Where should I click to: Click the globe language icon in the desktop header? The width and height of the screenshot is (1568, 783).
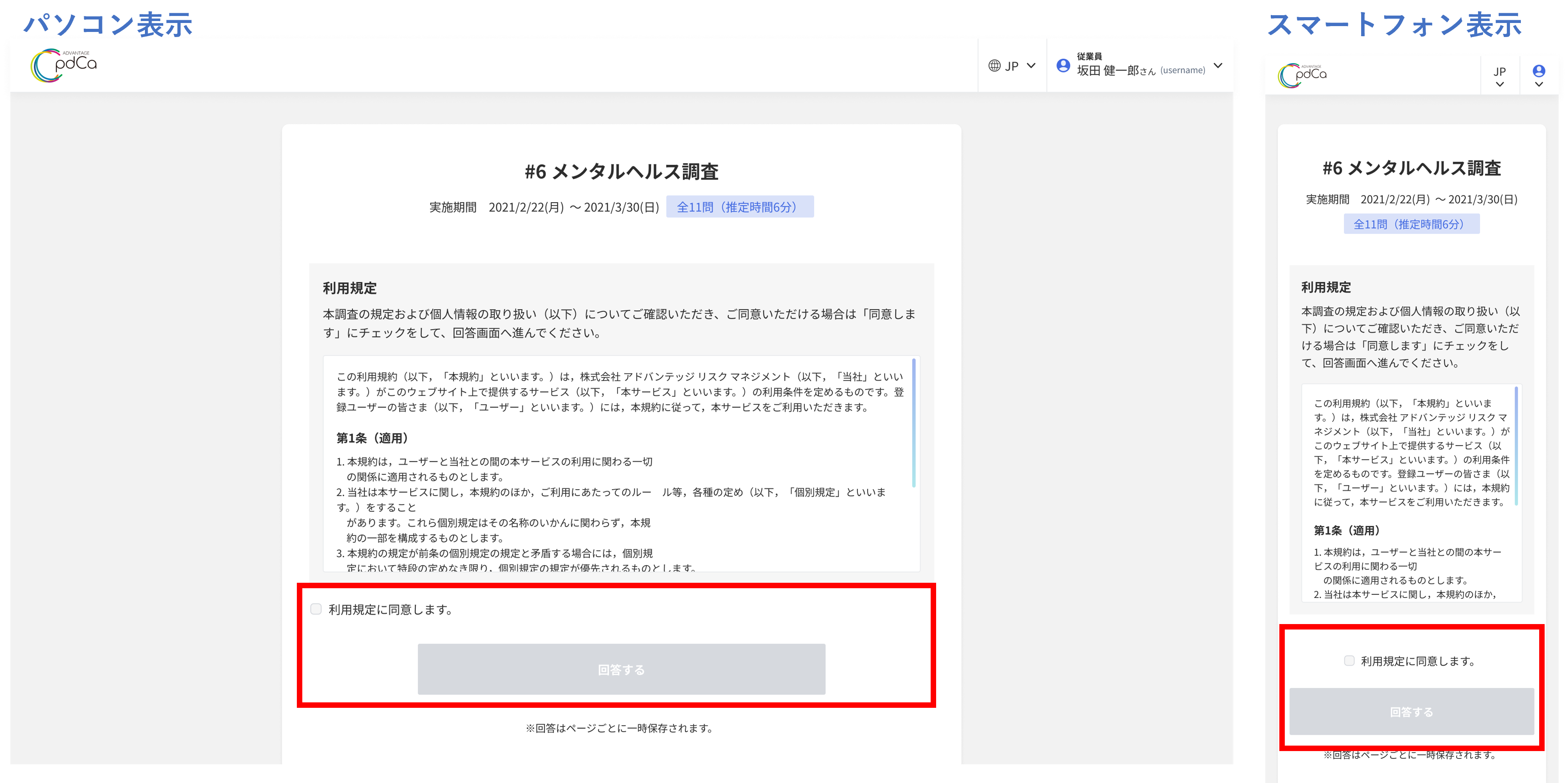click(994, 66)
